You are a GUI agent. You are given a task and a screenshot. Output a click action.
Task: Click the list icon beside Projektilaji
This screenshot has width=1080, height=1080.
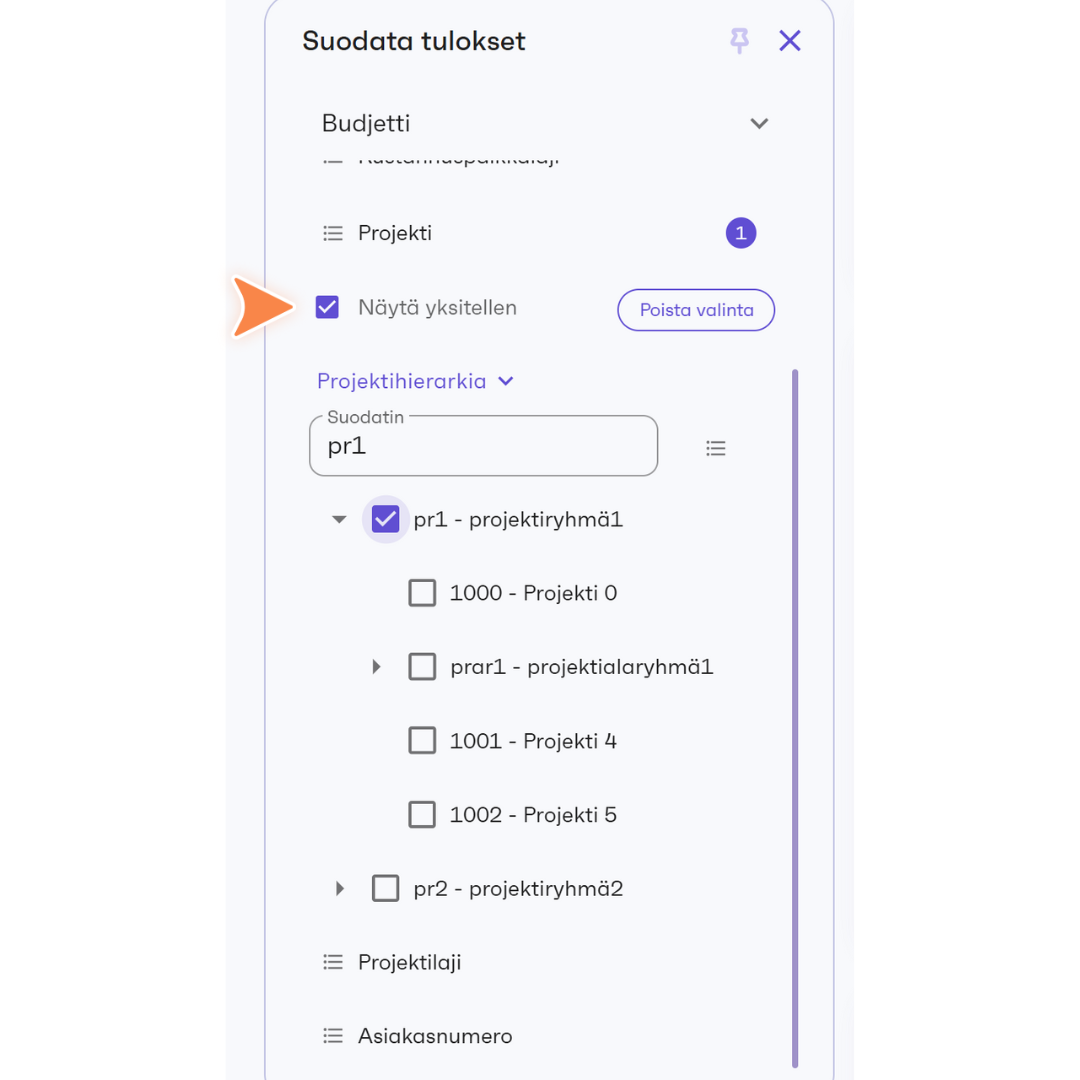click(333, 962)
